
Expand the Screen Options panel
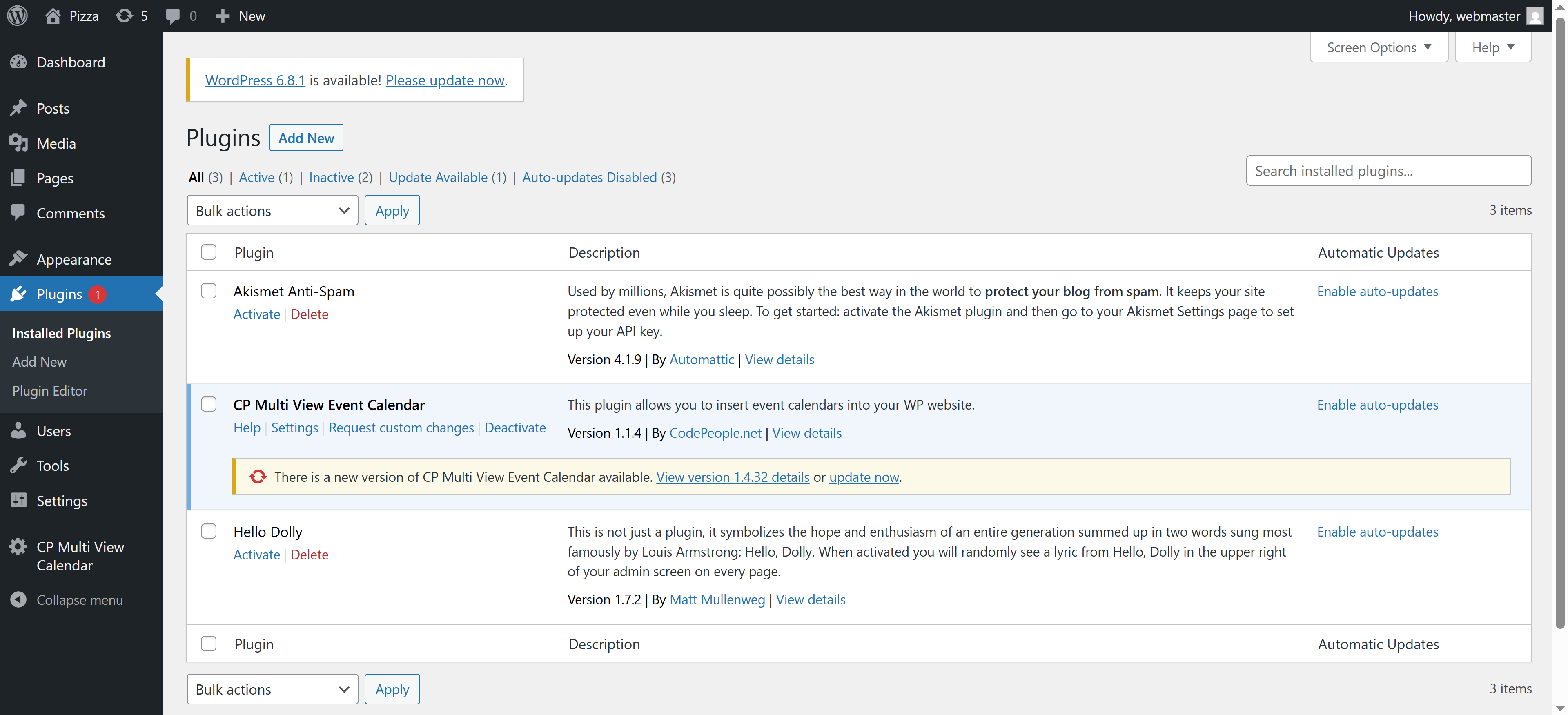[1379, 47]
